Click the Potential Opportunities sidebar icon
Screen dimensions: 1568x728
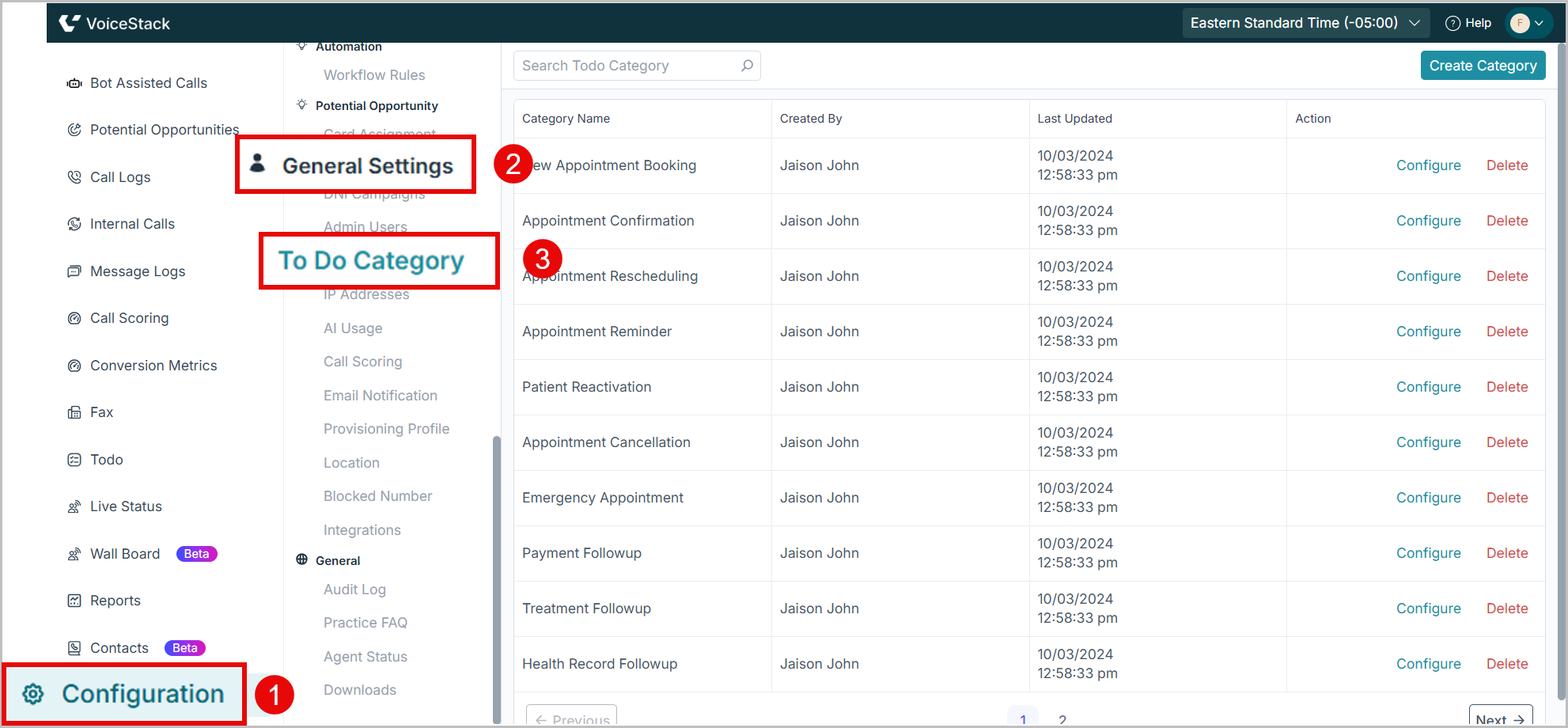pyautogui.click(x=74, y=130)
